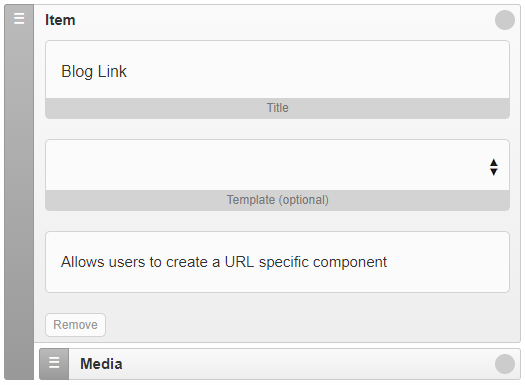Click the Template (optional) label bar

pos(277,200)
